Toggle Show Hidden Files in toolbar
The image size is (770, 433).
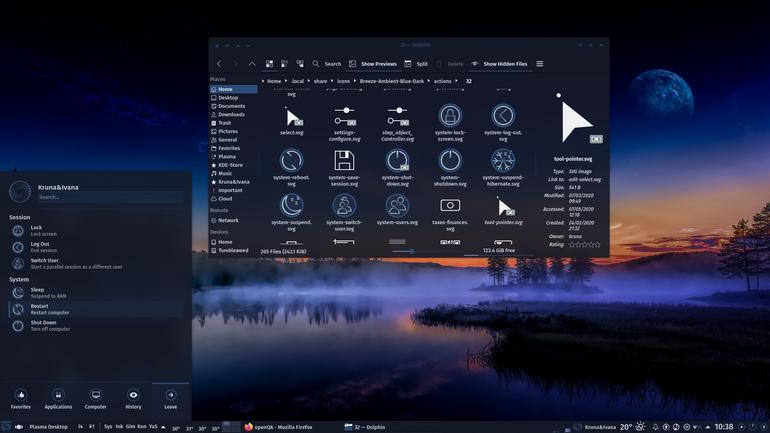[499, 64]
